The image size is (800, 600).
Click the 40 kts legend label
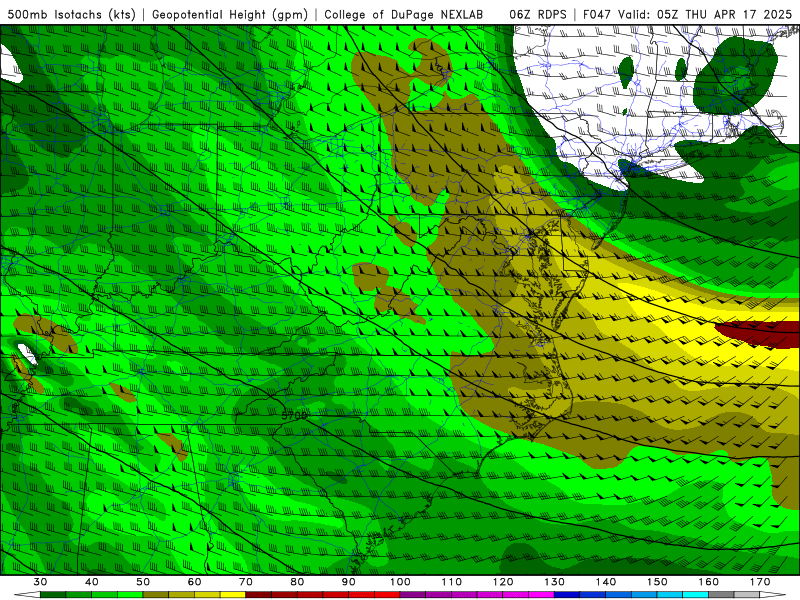[91, 582]
